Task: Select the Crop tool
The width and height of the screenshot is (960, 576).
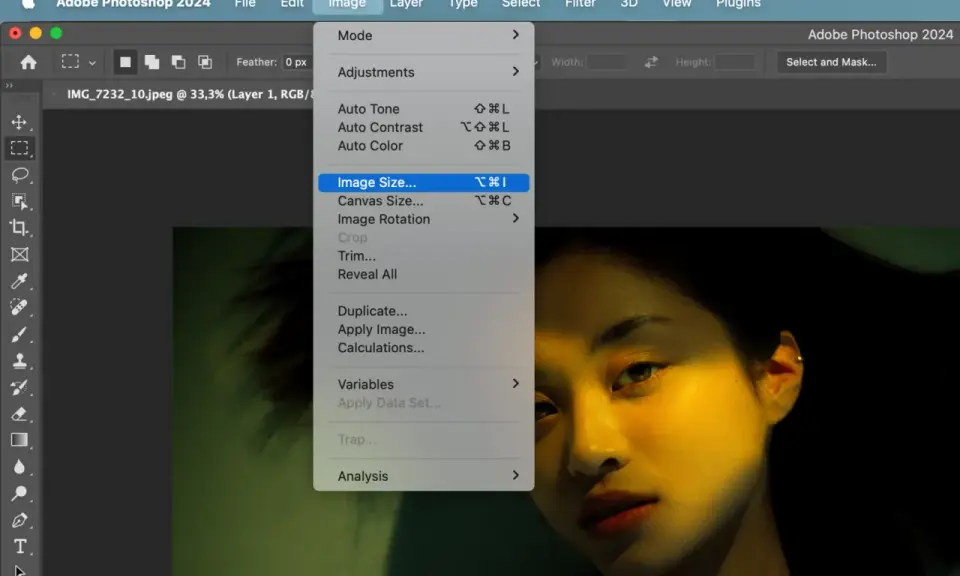Action: pos(19,228)
